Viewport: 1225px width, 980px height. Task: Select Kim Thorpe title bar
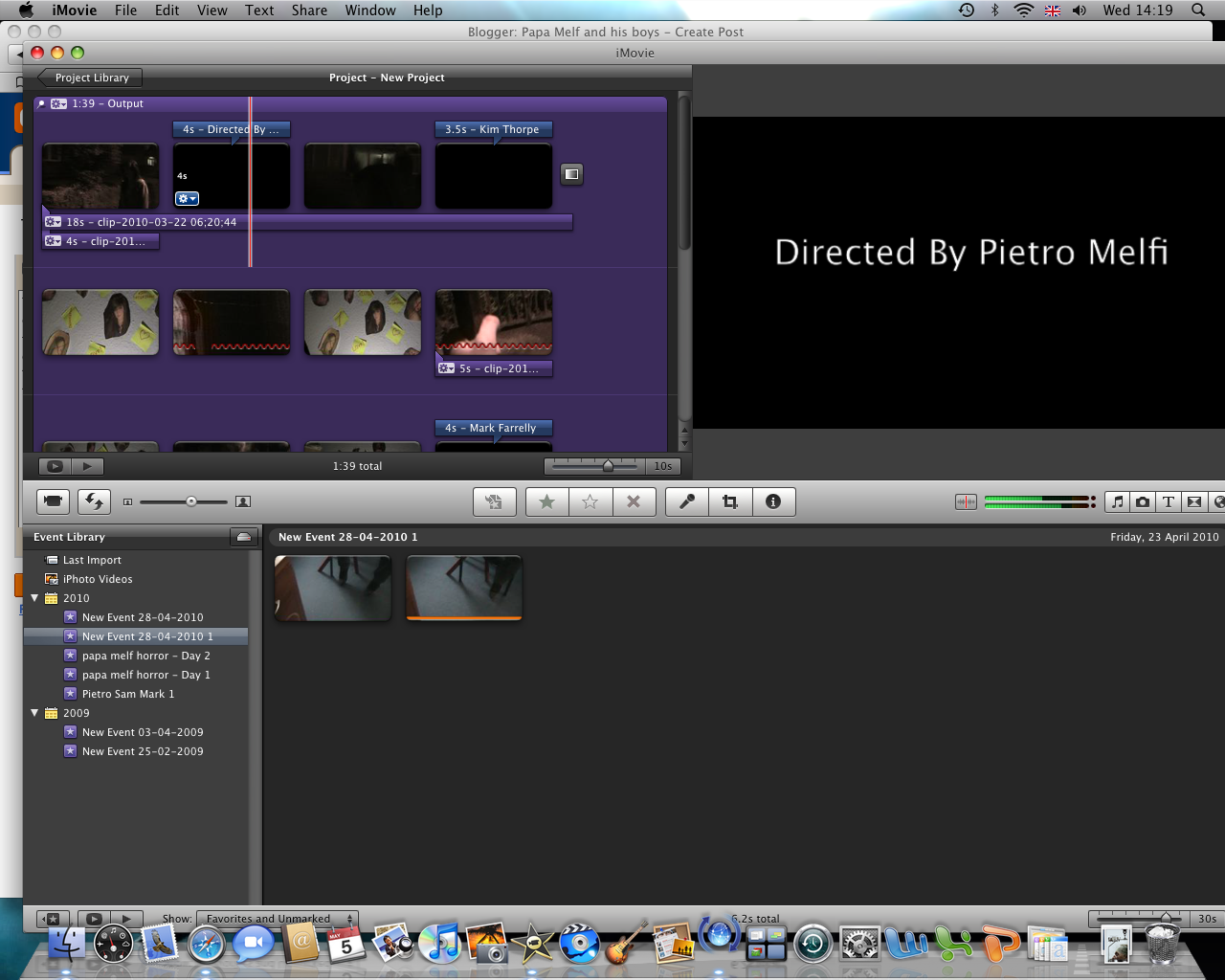pyautogui.click(x=494, y=129)
